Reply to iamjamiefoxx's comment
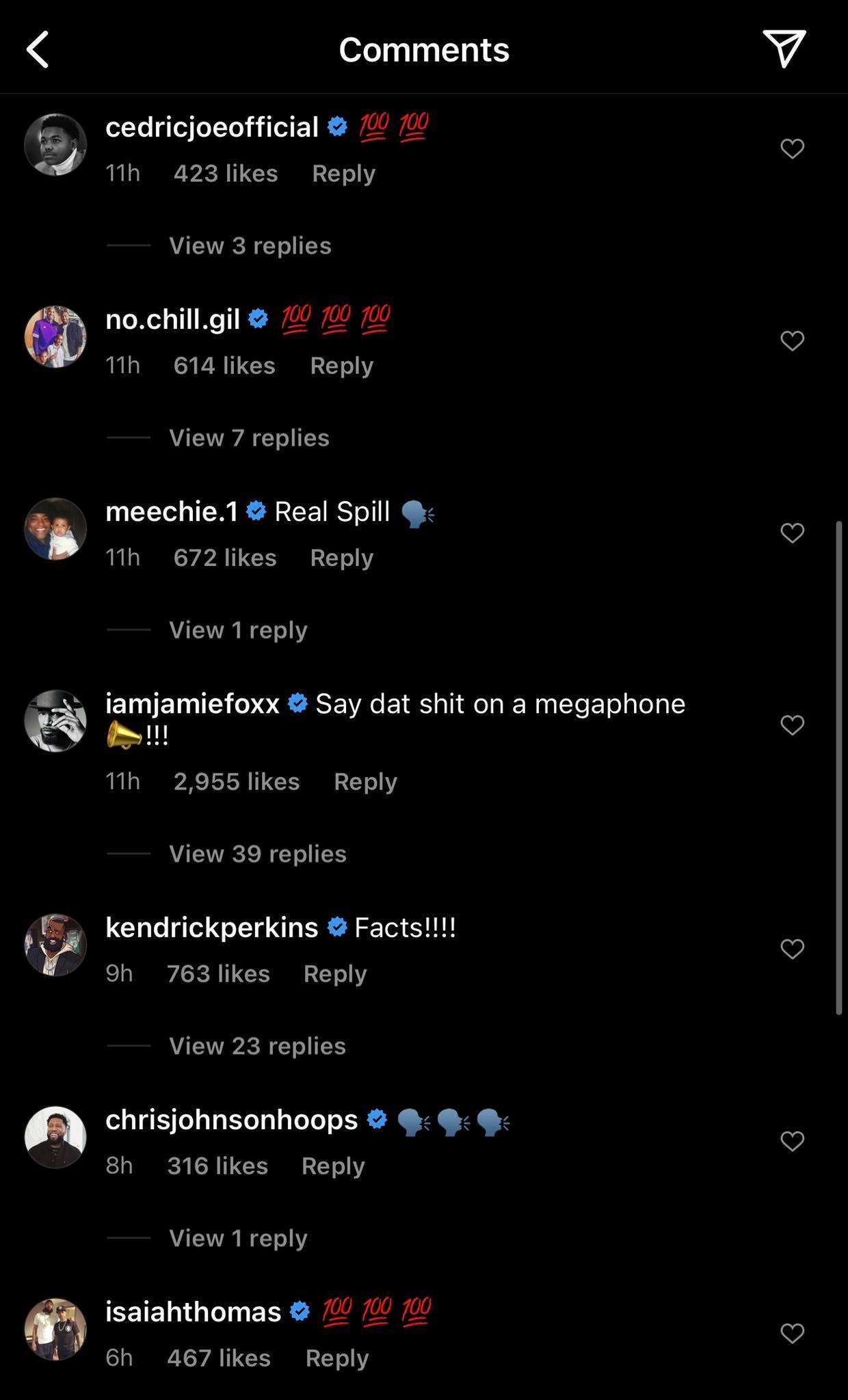The width and height of the screenshot is (848, 1400). point(365,781)
